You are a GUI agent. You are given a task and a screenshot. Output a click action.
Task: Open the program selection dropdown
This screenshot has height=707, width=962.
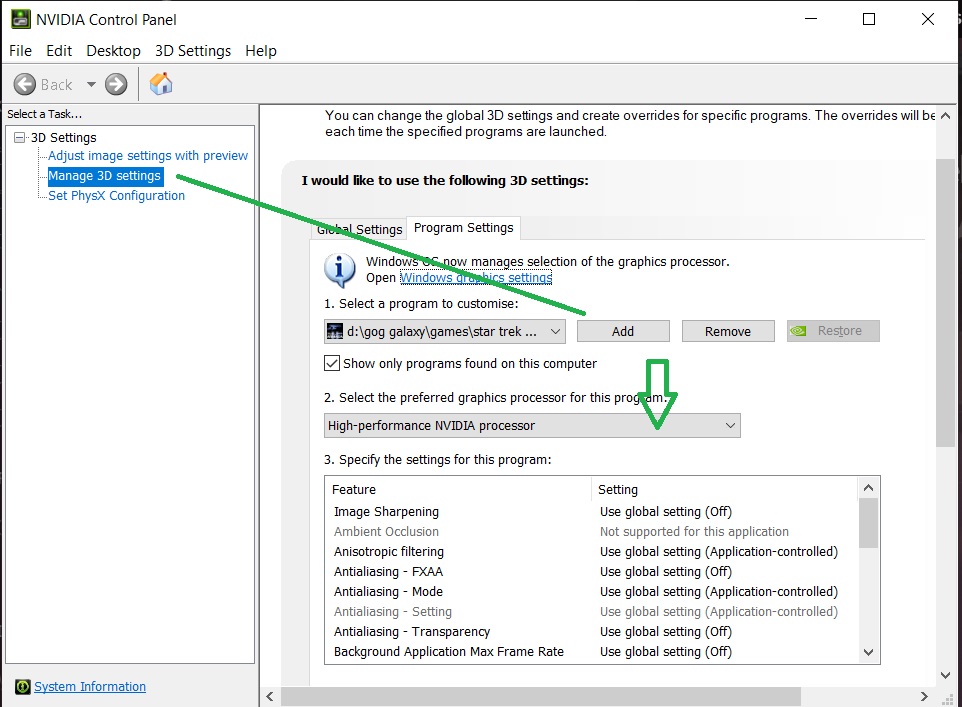444,331
